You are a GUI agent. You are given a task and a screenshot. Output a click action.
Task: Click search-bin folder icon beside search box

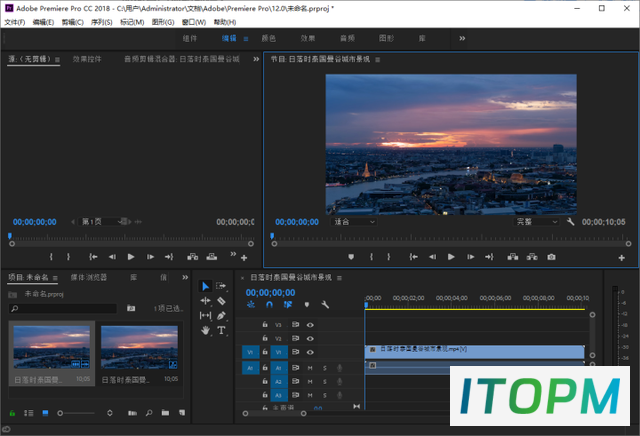pyautogui.click(x=131, y=308)
